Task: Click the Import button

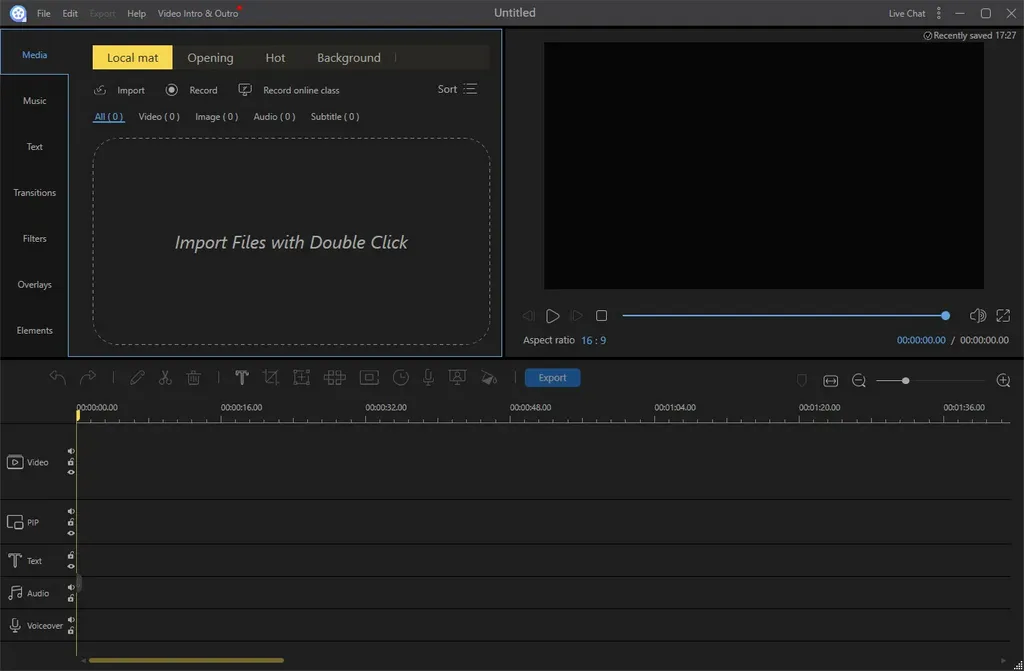Action: [120, 90]
